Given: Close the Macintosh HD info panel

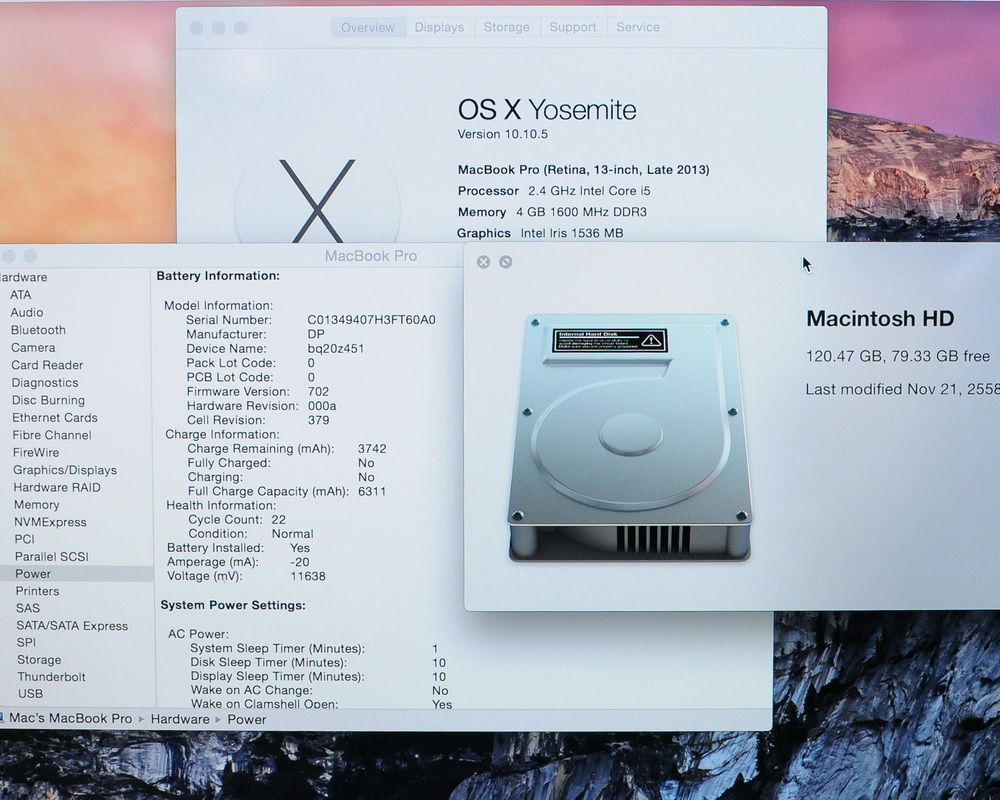Looking at the screenshot, I should [483, 262].
